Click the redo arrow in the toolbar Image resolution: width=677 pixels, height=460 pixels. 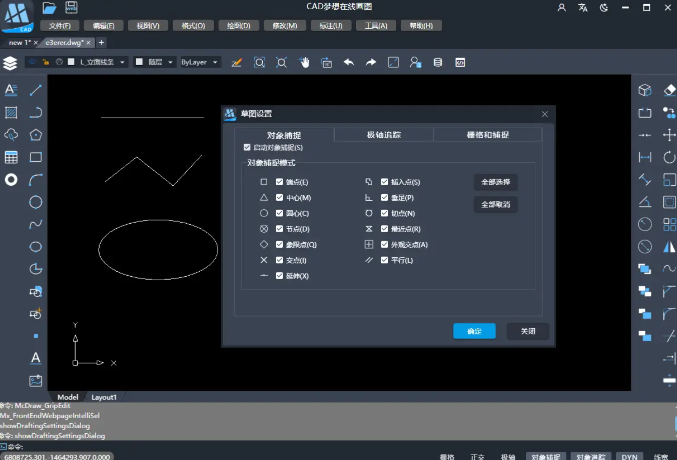(371, 62)
